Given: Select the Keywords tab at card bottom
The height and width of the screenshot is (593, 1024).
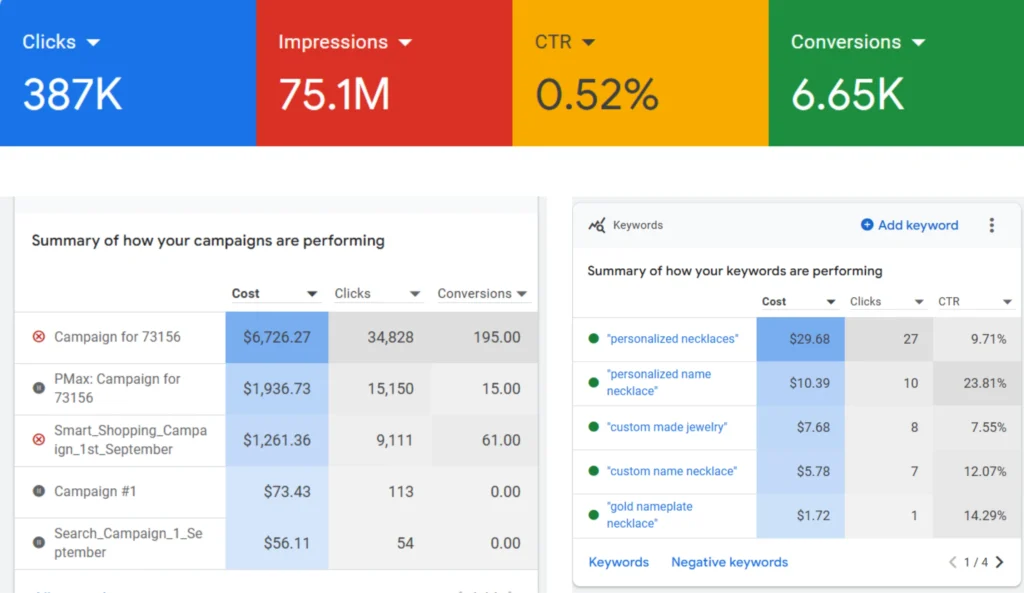Looking at the screenshot, I should coord(618,562).
